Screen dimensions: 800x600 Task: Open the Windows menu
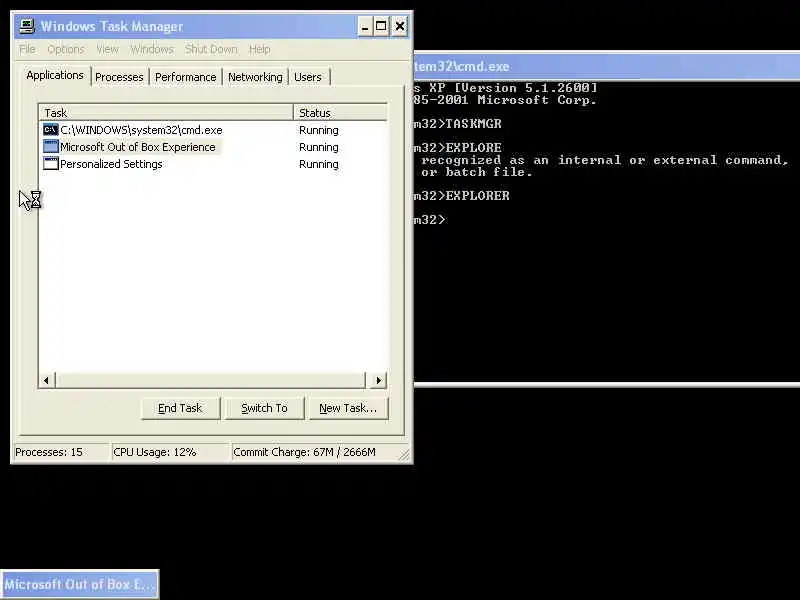(x=152, y=49)
